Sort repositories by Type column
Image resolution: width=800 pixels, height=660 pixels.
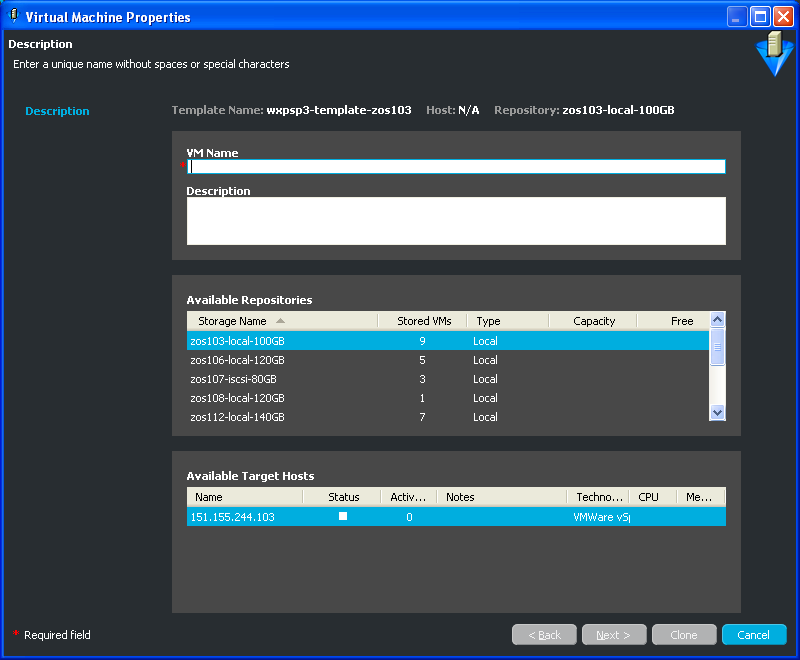[x=508, y=321]
